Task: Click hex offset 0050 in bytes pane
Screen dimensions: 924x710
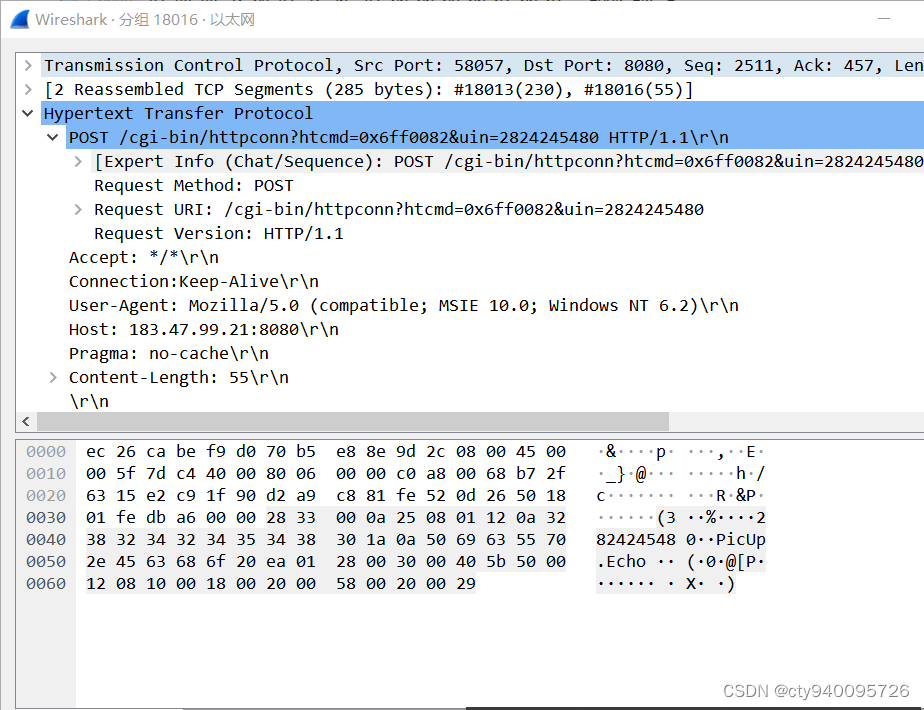Action: [x=46, y=562]
